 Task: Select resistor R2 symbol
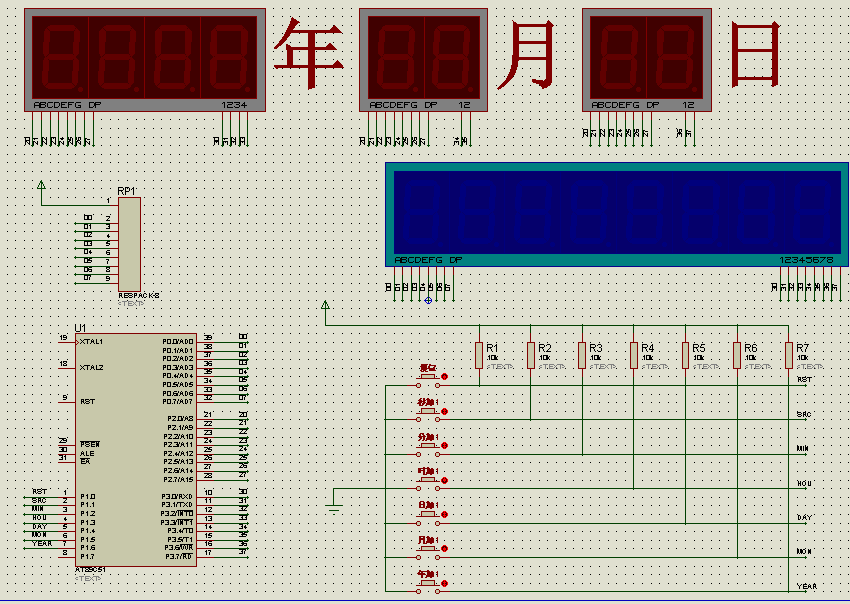click(x=531, y=356)
